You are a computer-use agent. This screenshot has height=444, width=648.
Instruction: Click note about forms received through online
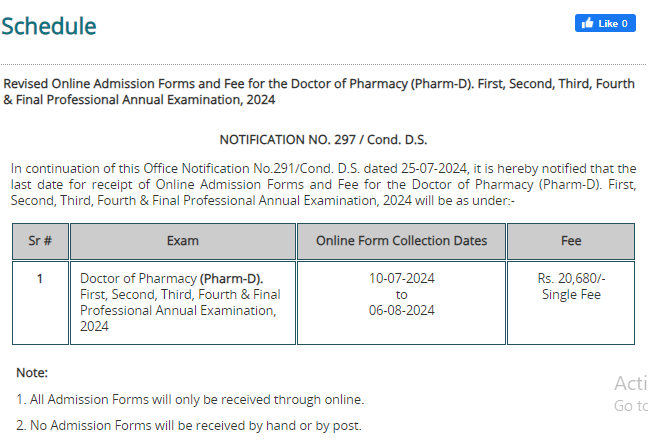pos(190,399)
